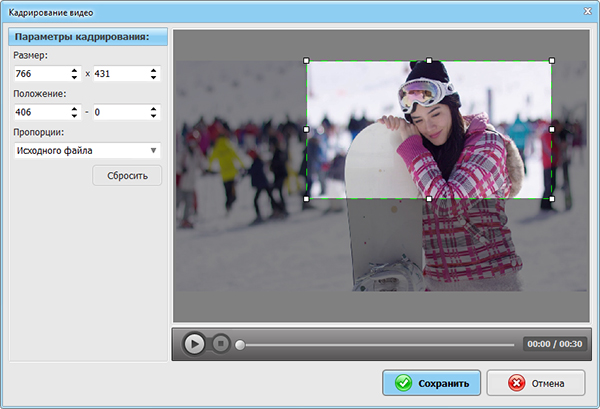
Task: Click the bottom-center crop handle
Action: click(x=429, y=199)
